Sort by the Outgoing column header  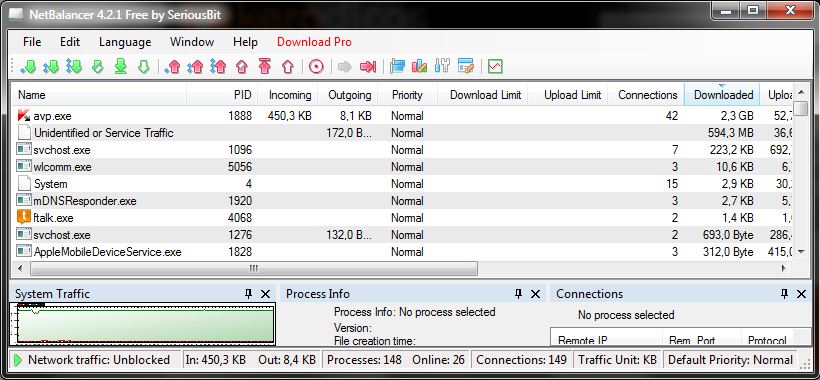[x=347, y=95]
